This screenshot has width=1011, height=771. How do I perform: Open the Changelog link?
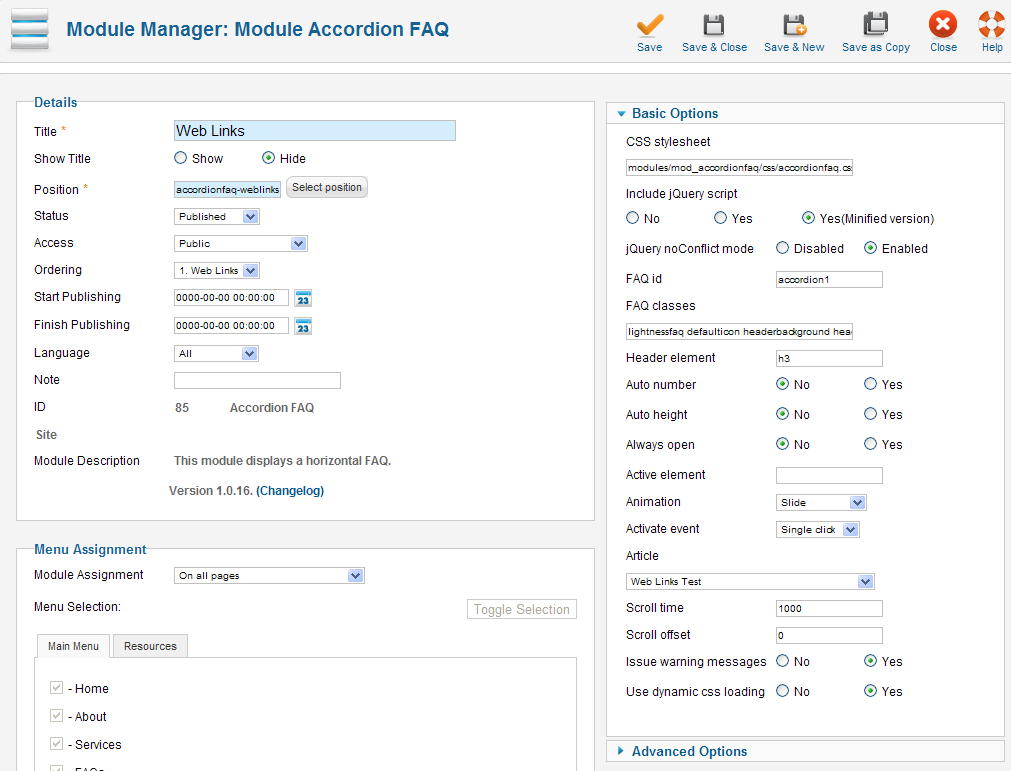[x=290, y=490]
